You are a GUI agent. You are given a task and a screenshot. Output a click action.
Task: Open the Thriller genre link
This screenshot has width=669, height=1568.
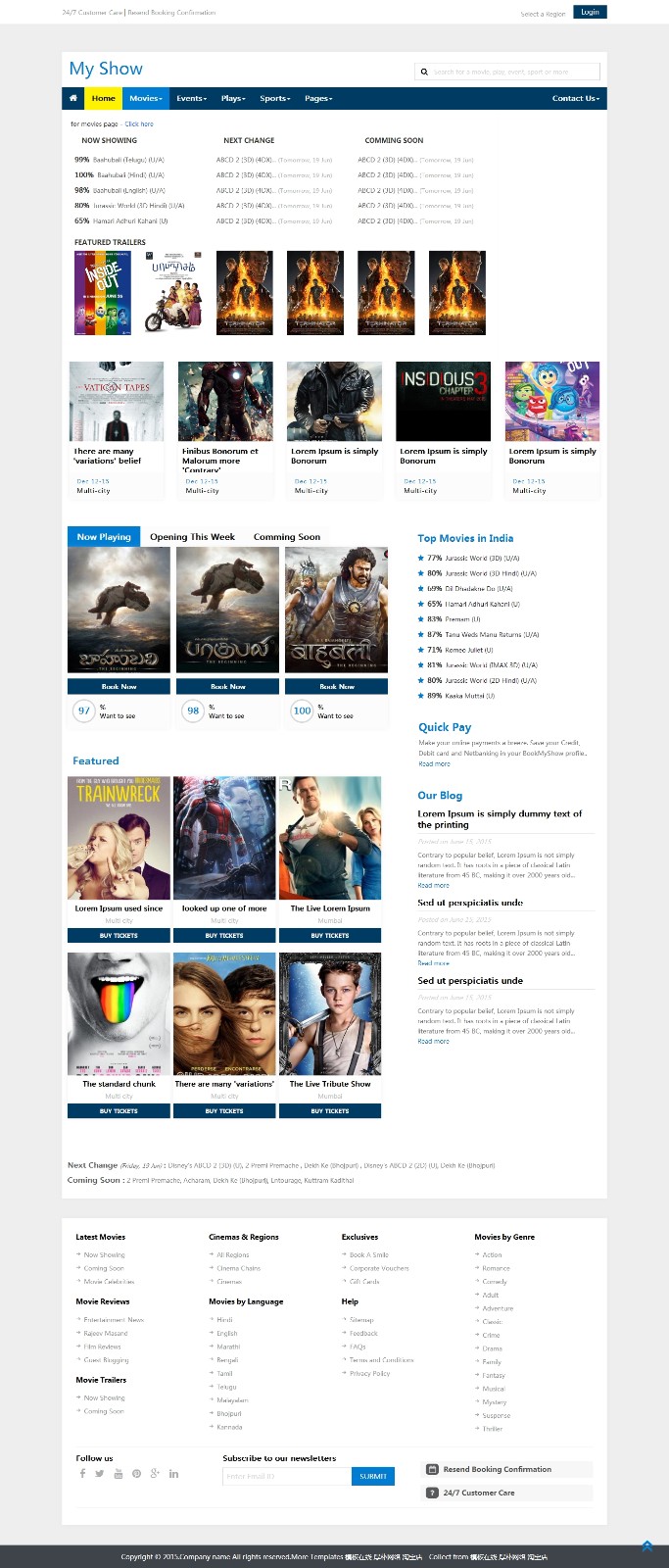493,1429
